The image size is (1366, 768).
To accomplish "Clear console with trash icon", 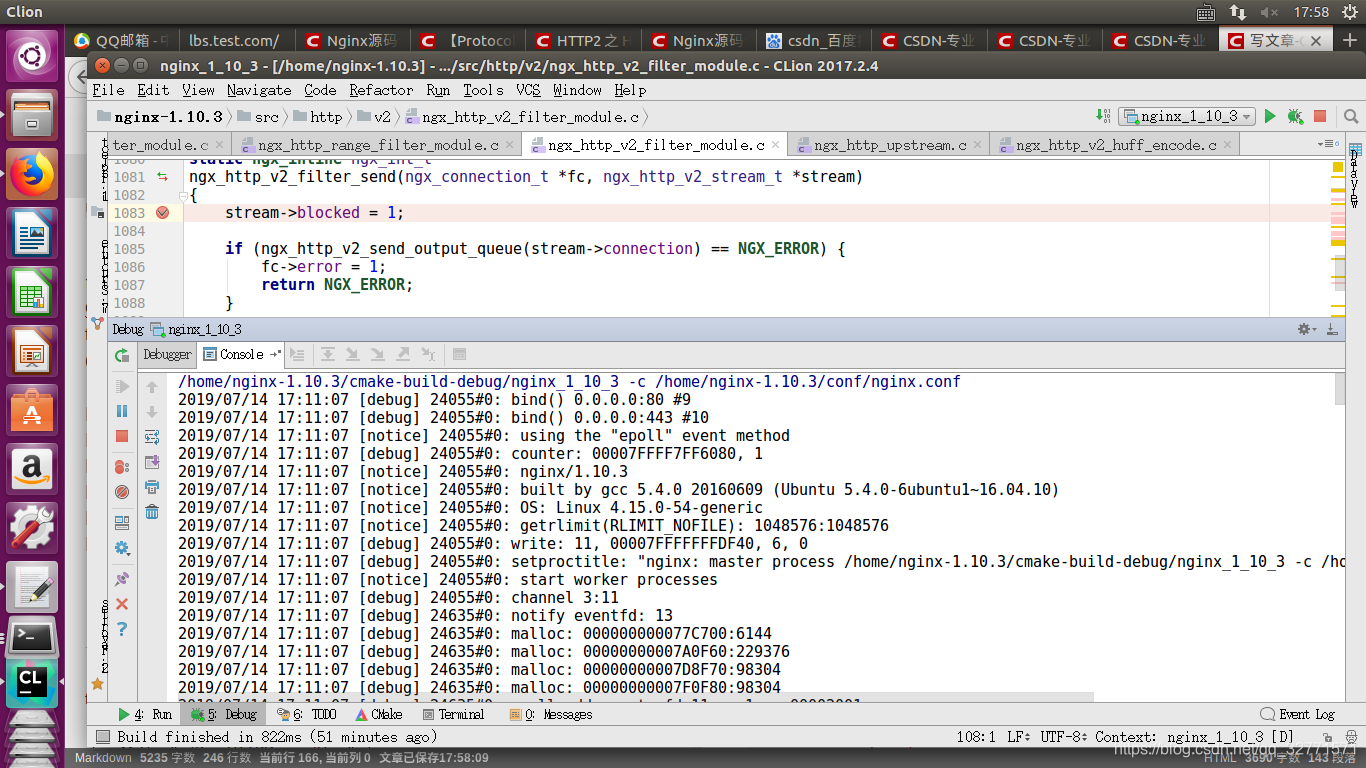I will pos(152,512).
